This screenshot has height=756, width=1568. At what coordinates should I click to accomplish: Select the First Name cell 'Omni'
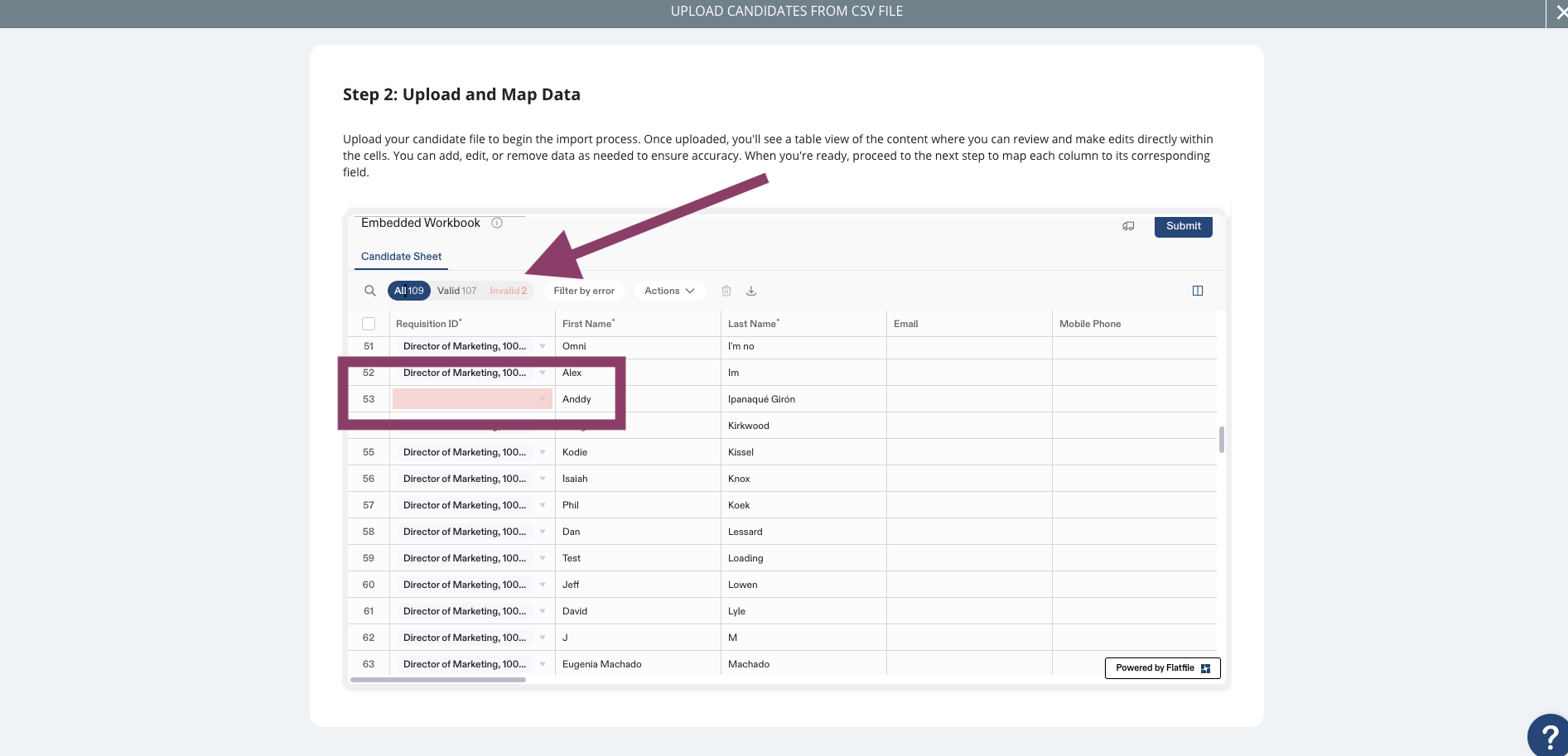(638, 346)
